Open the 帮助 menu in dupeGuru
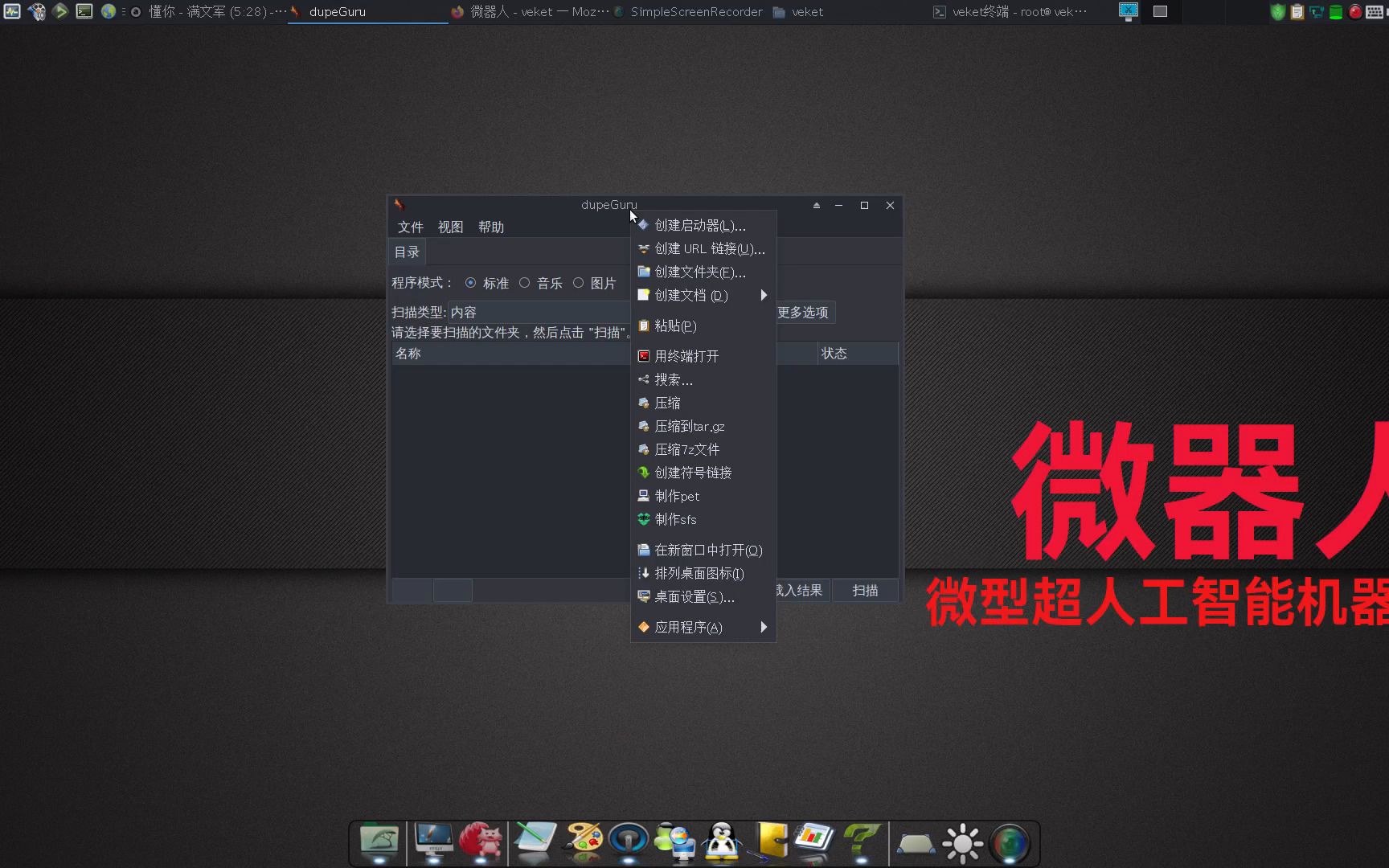Screen dimensions: 1389x868 (x=491, y=227)
